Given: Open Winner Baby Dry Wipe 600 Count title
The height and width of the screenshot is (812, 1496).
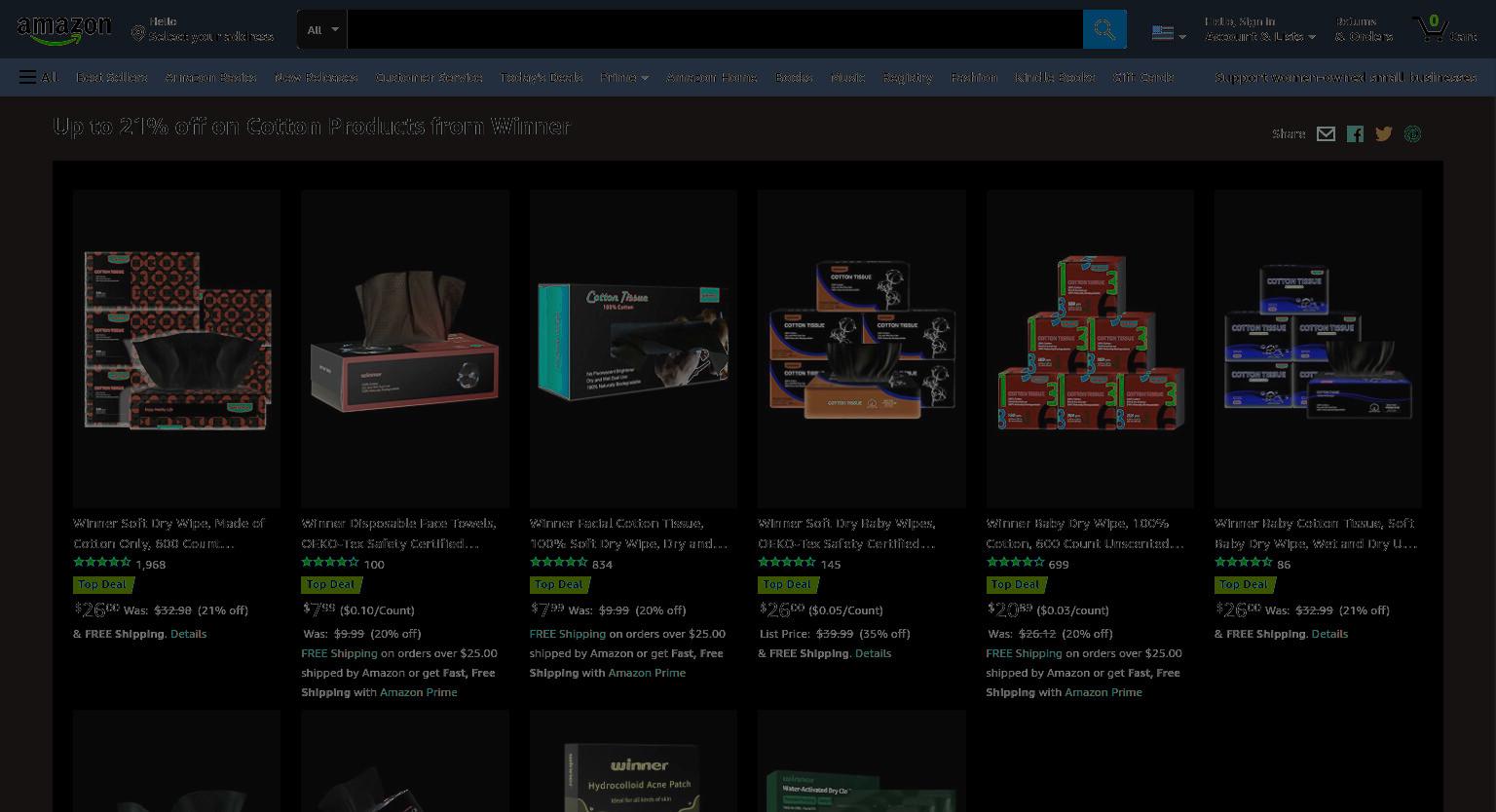Looking at the screenshot, I should point(1085,534).
